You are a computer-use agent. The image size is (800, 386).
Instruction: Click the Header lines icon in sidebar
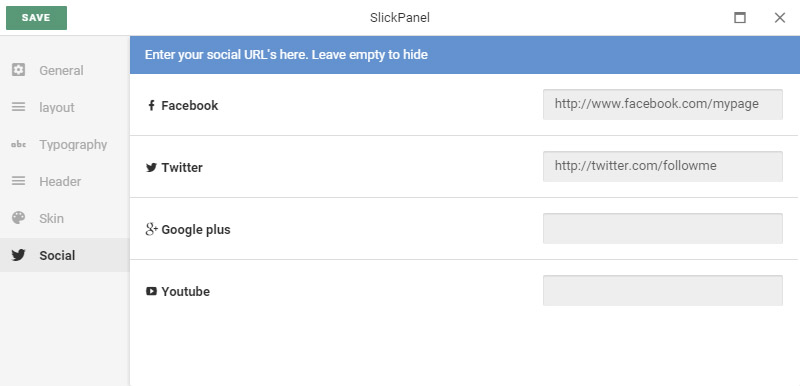pyautogui.click(x=18, y=181)
